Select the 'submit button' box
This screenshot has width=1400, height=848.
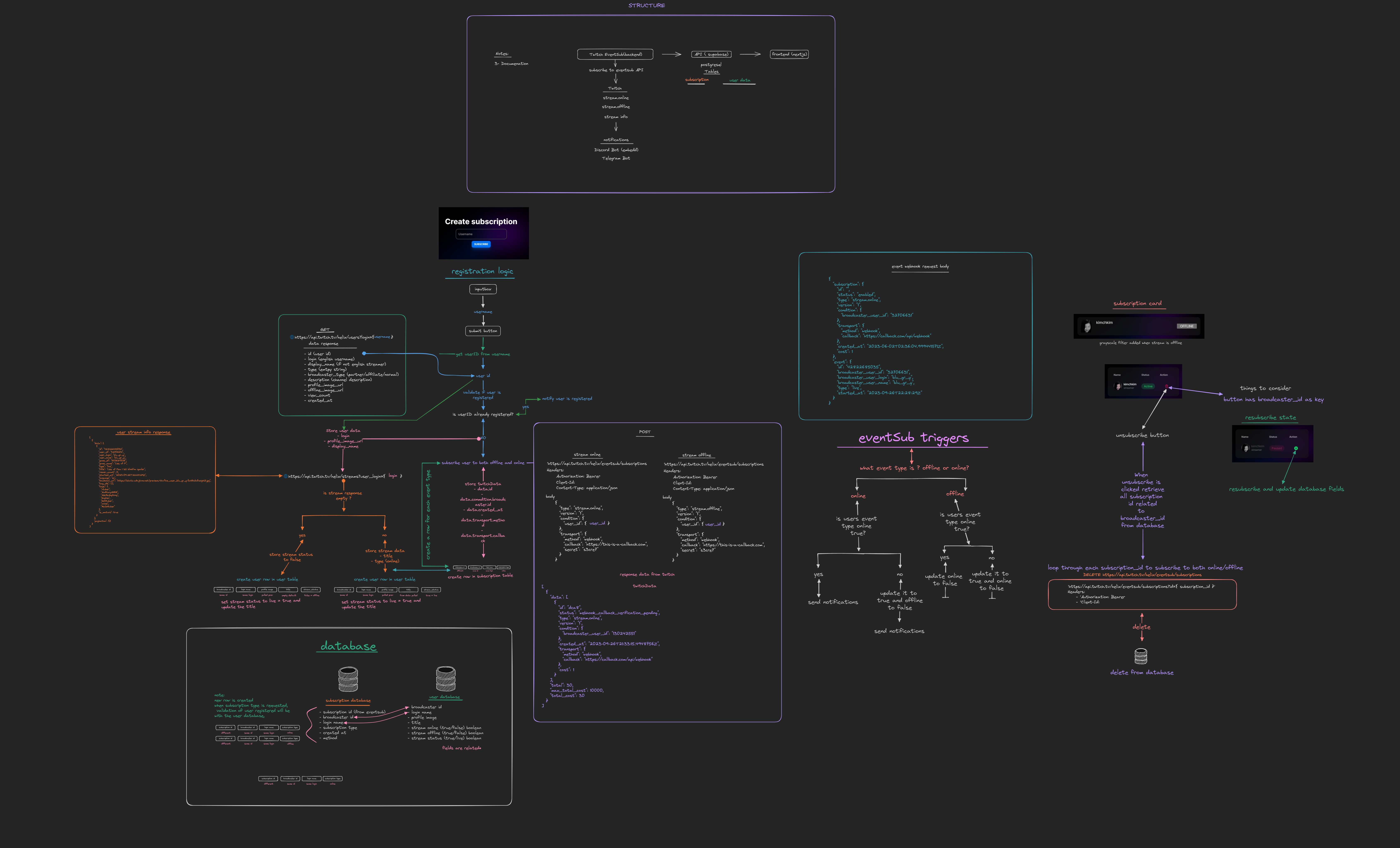483,331
